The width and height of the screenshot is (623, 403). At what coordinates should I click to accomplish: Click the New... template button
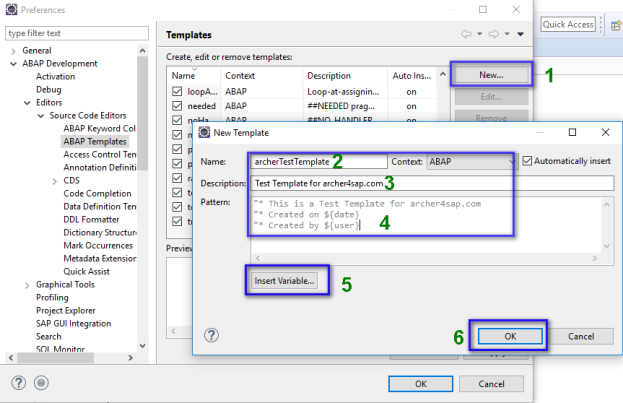click(x=491, y=75)
